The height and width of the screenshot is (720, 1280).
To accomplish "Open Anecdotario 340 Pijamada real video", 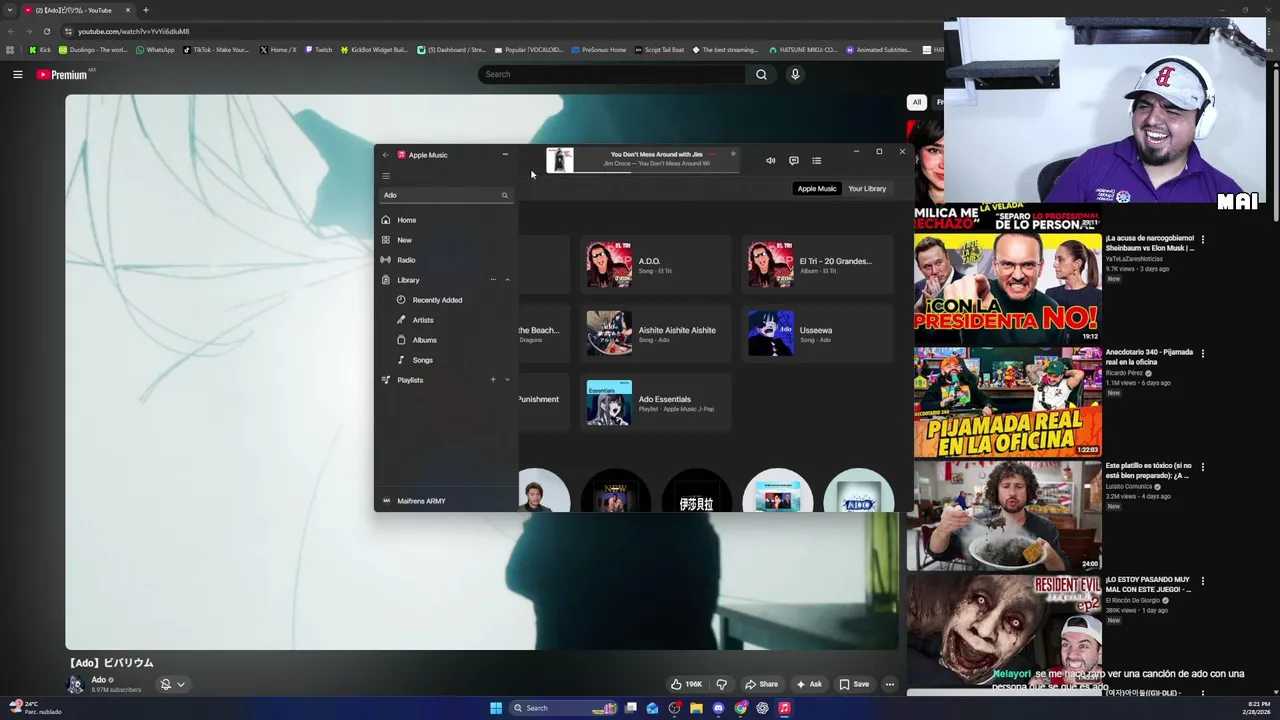I will point(1007,402).
